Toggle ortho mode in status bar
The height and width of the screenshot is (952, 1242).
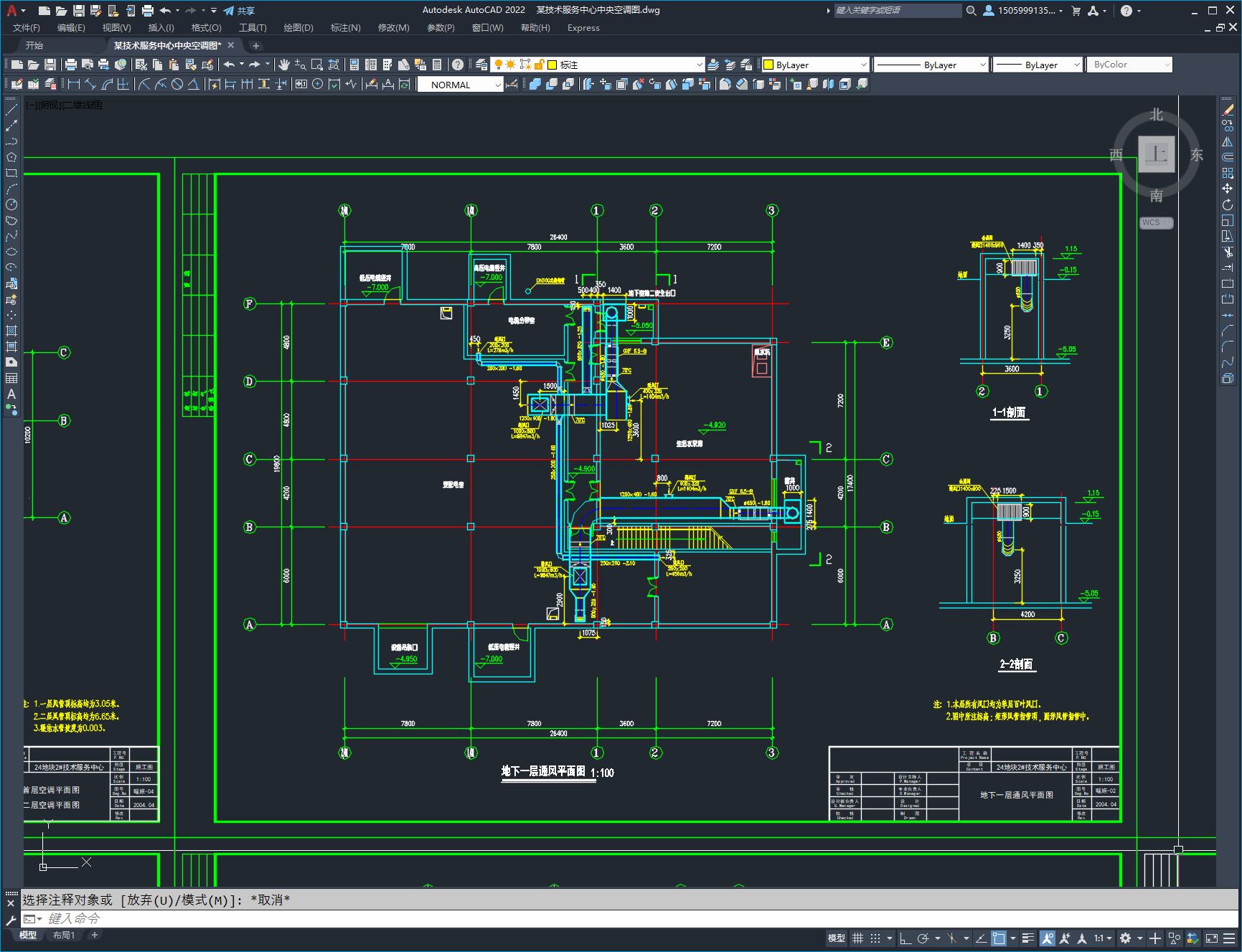point(905,938)
